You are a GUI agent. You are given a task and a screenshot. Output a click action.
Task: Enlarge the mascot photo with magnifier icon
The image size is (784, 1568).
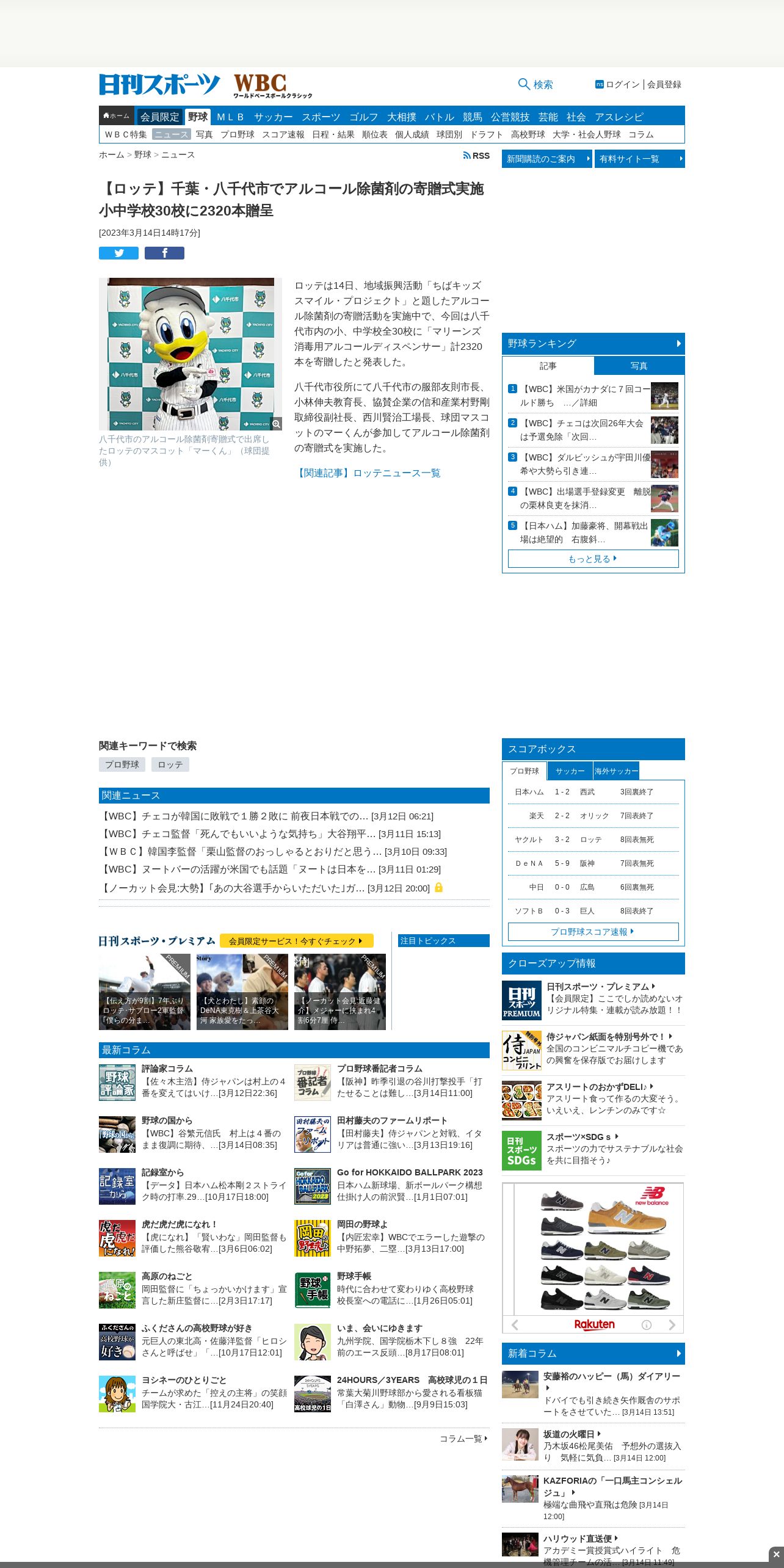(276, 424)
